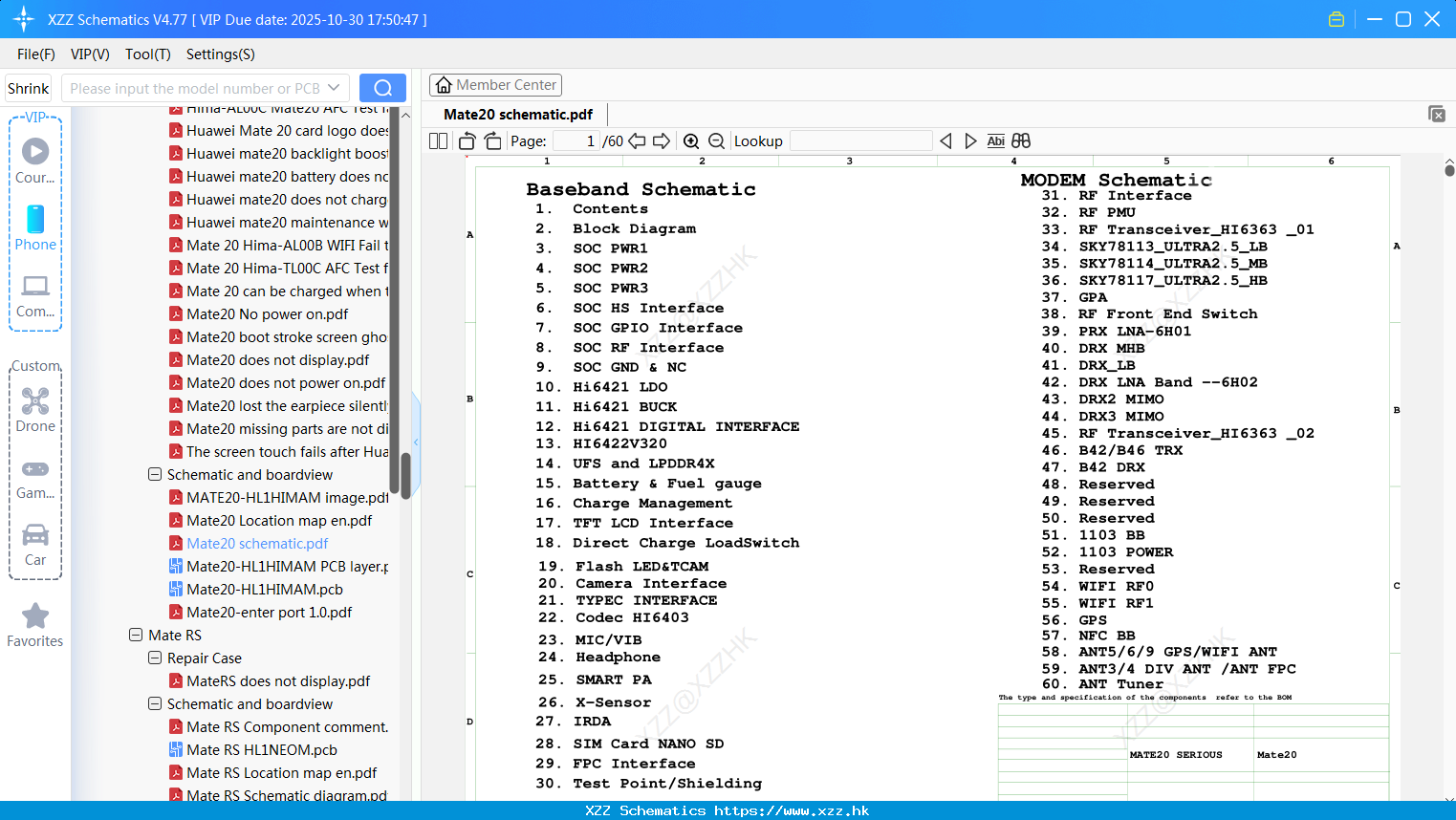1456x820 pixels.
Task: Open the model number dropdown arrow
Action: [x=334, y=88]
